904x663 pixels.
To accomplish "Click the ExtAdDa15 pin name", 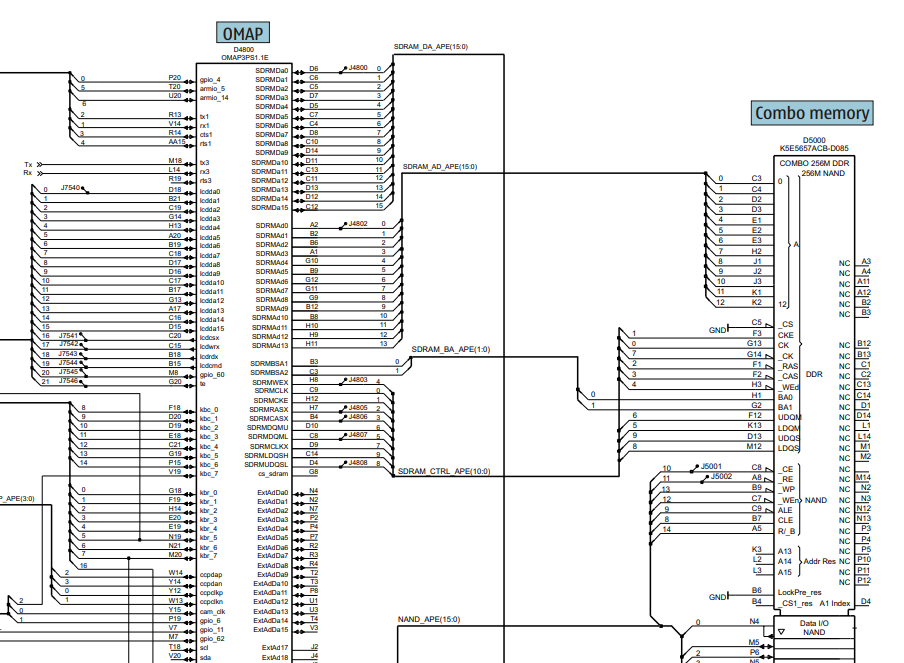I will pos(271,630).
